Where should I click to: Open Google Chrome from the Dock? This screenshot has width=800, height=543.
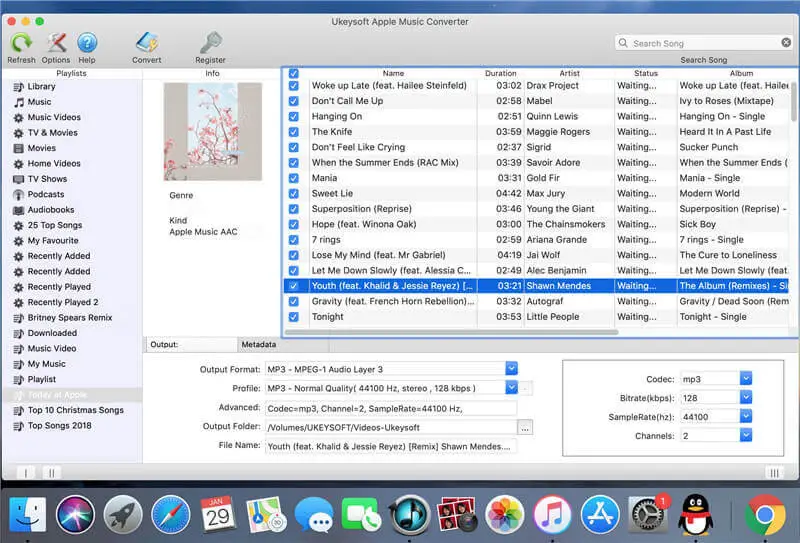point(764,515)
